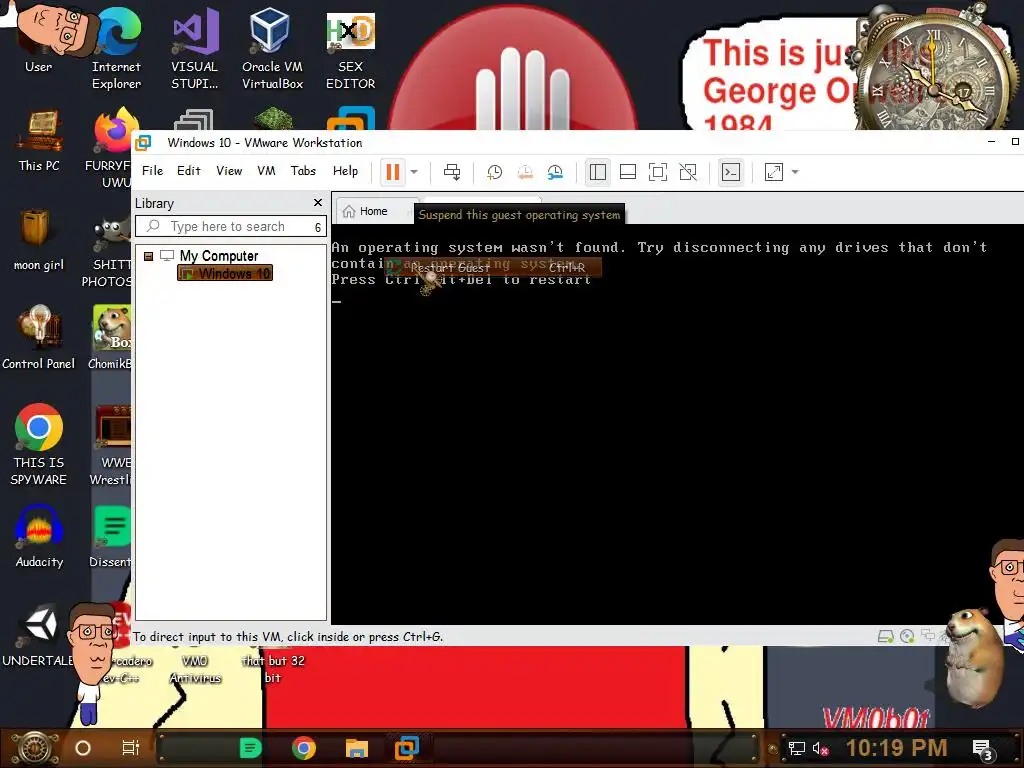
Task: Take a snapshot using the clock-plus icon
Action: coord(494,172)
